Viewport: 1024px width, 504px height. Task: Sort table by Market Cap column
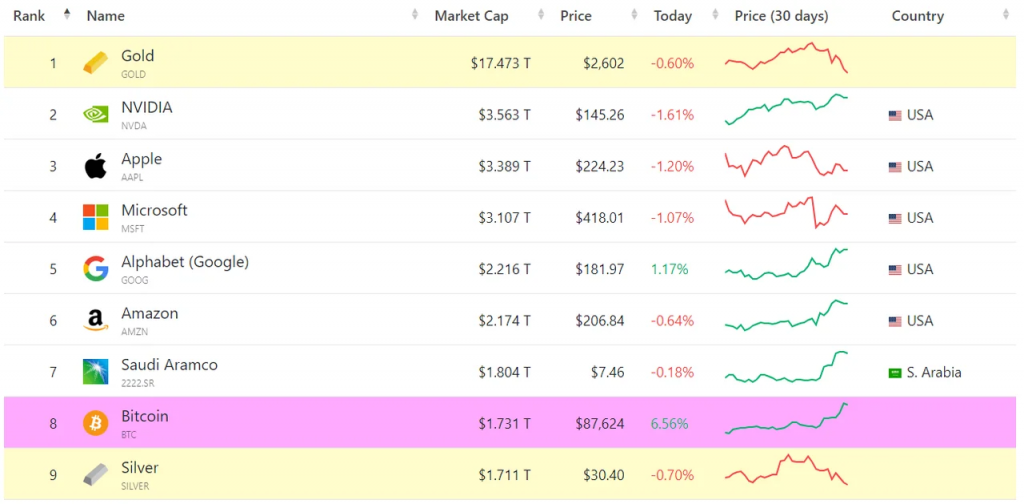(471, 16)
